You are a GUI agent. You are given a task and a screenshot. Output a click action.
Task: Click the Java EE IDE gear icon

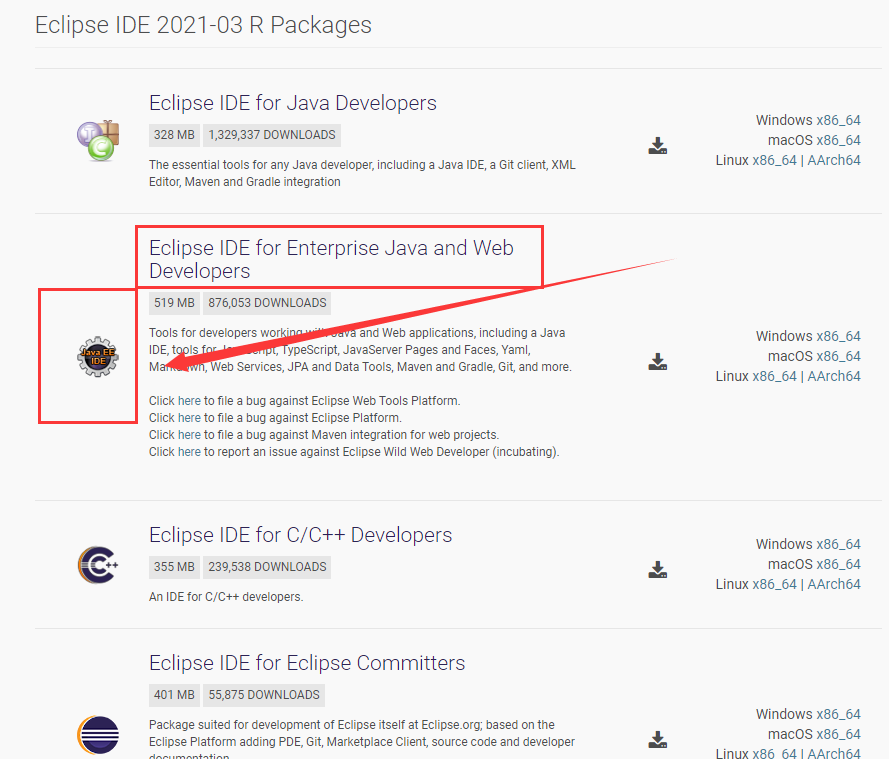98,357
